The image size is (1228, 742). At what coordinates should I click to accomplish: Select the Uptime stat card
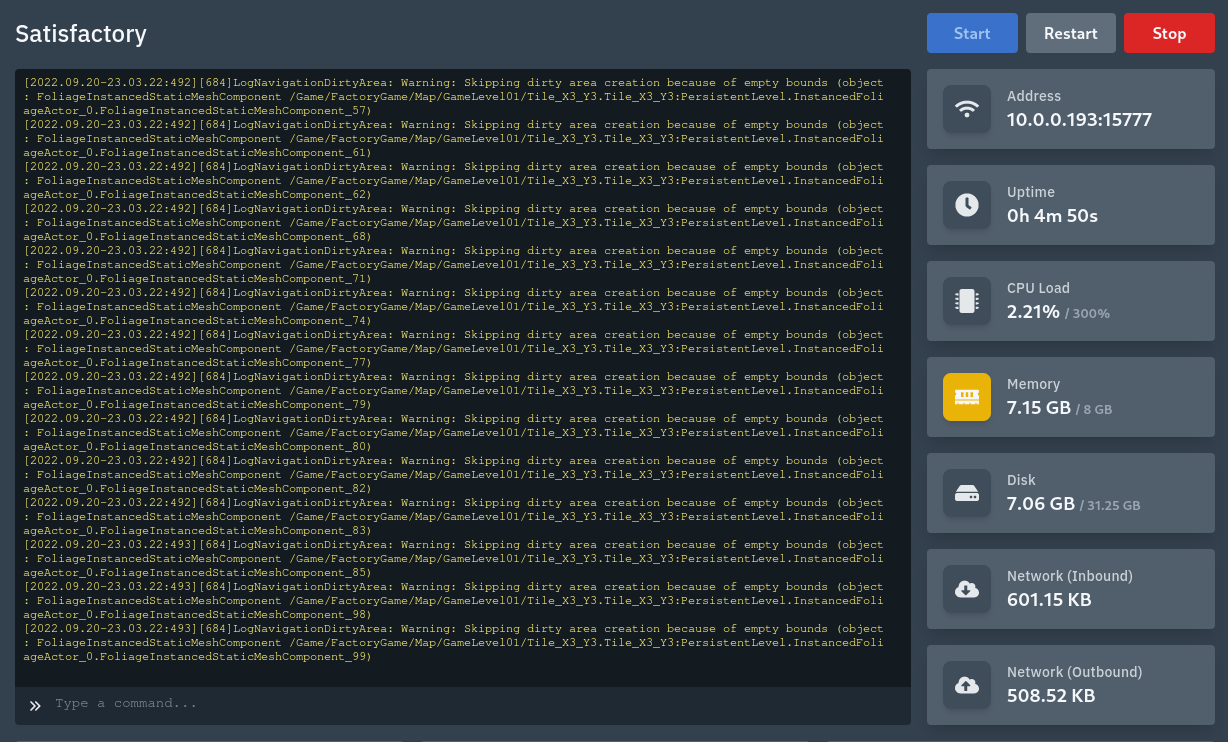click(1070, 205)
